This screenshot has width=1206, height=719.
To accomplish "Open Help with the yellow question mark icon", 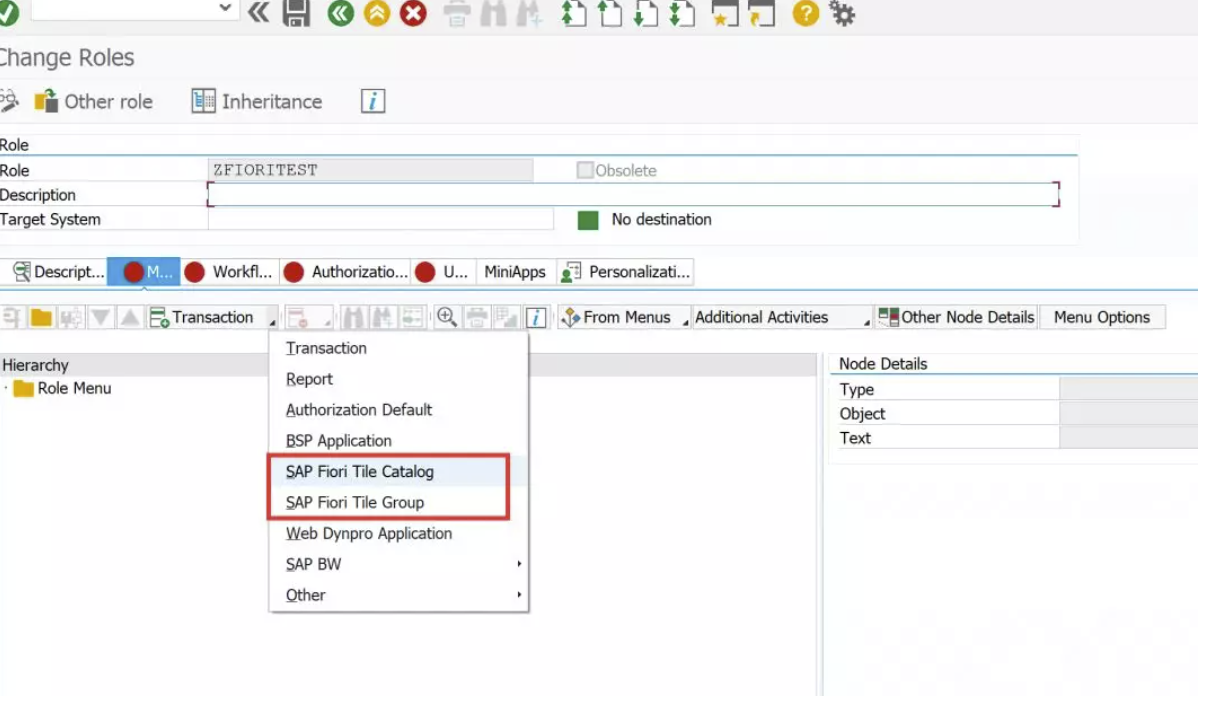I will click(806, 13).
